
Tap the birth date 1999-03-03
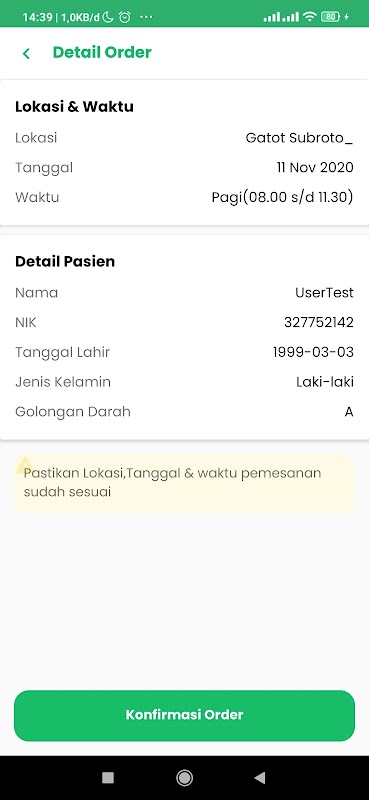point(313,352)
